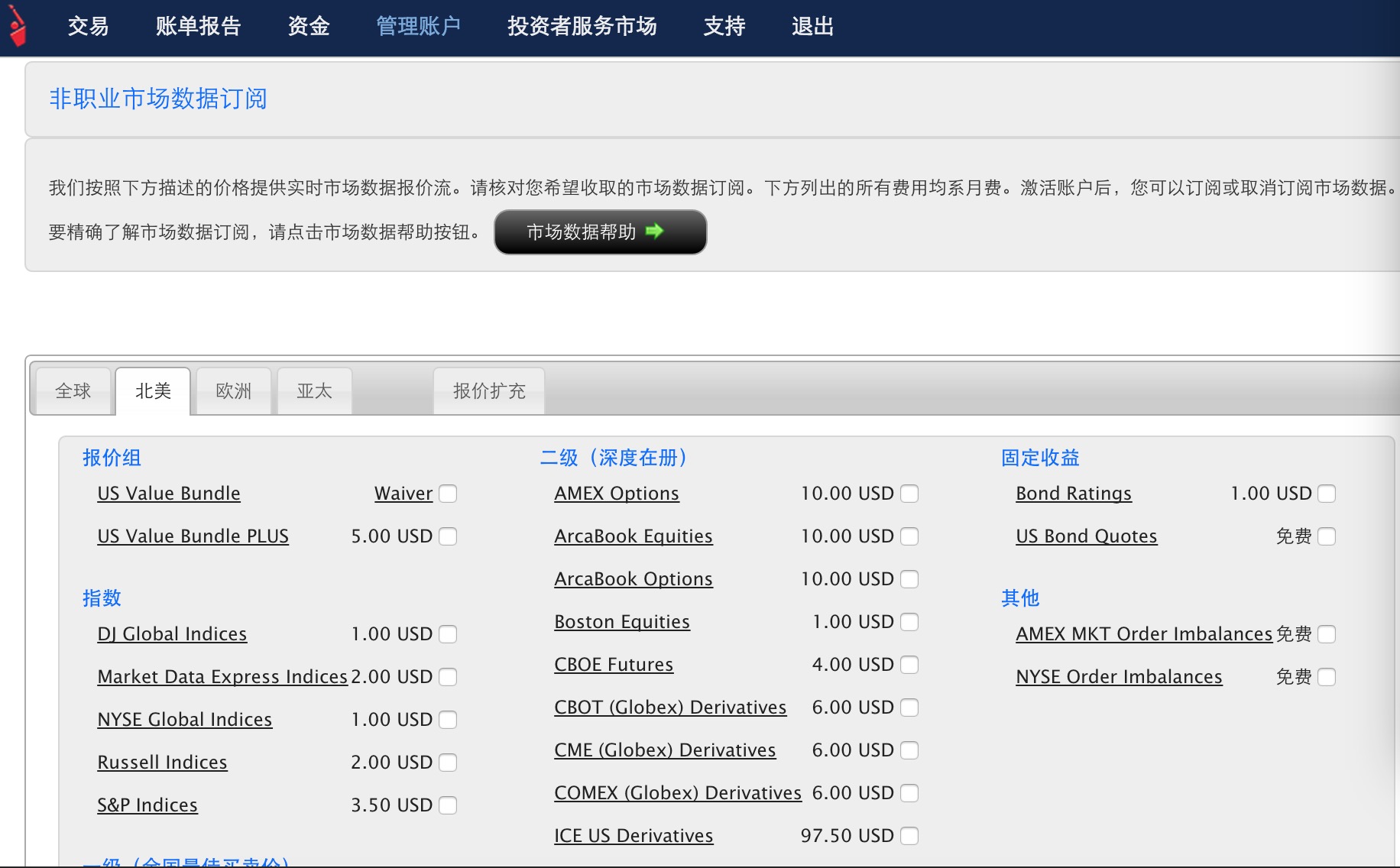Tick the Boston Equities checkbox
Viewport: 1400px width, 868px height.
[x=909, y=622]
